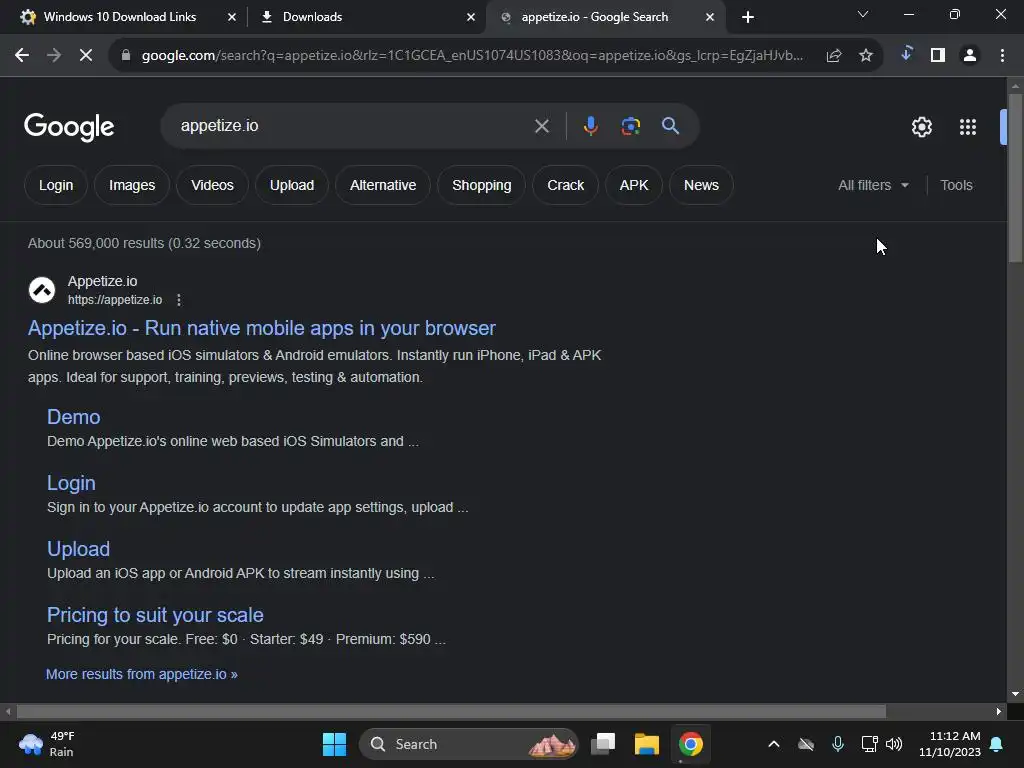This screenshot has height=768, width=1024.
Task: Click the https://appetize.io URL text
Action: pyautogui.click(x=115, y=300)
